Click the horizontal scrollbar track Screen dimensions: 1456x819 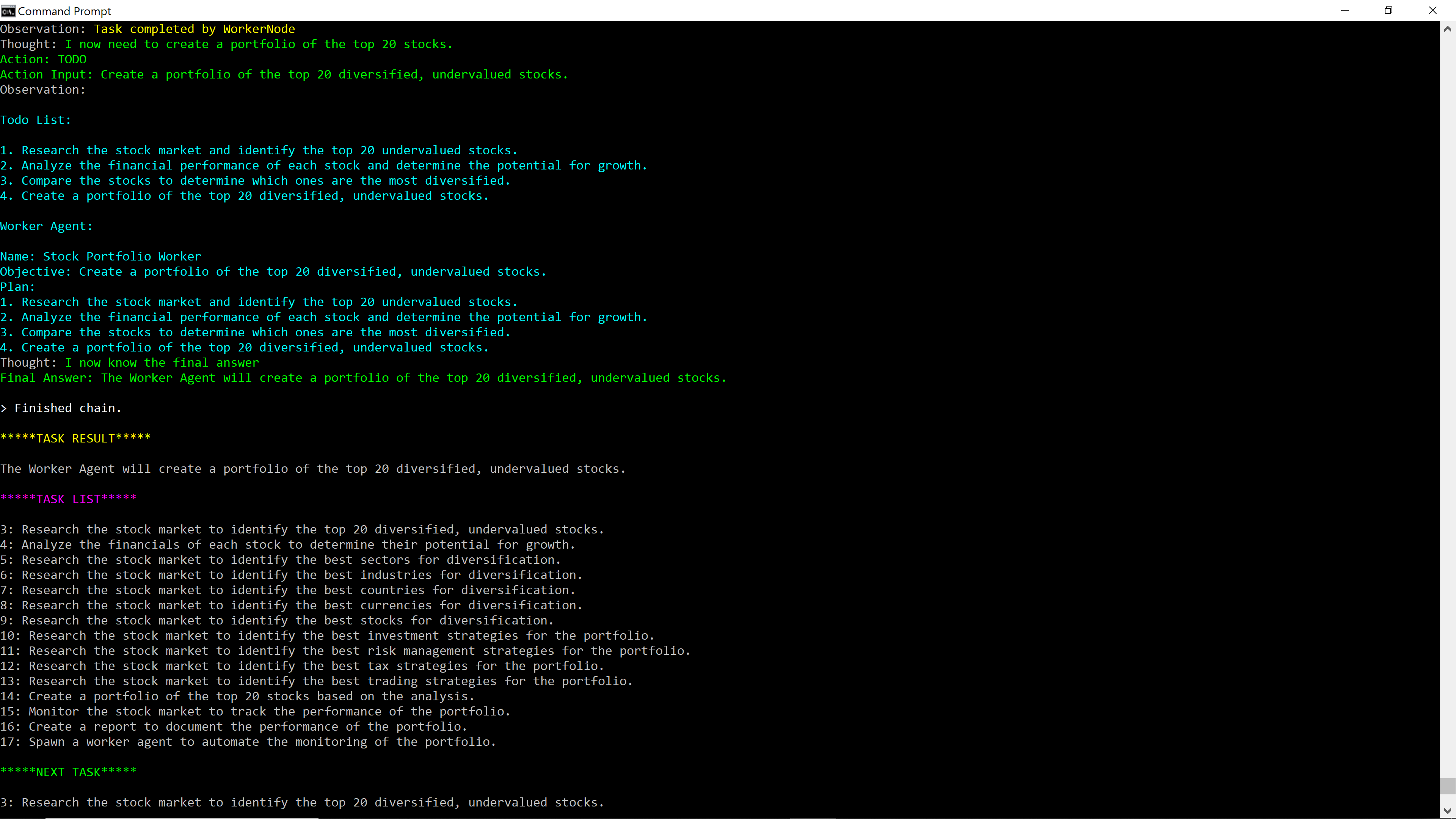pos(678,817)
